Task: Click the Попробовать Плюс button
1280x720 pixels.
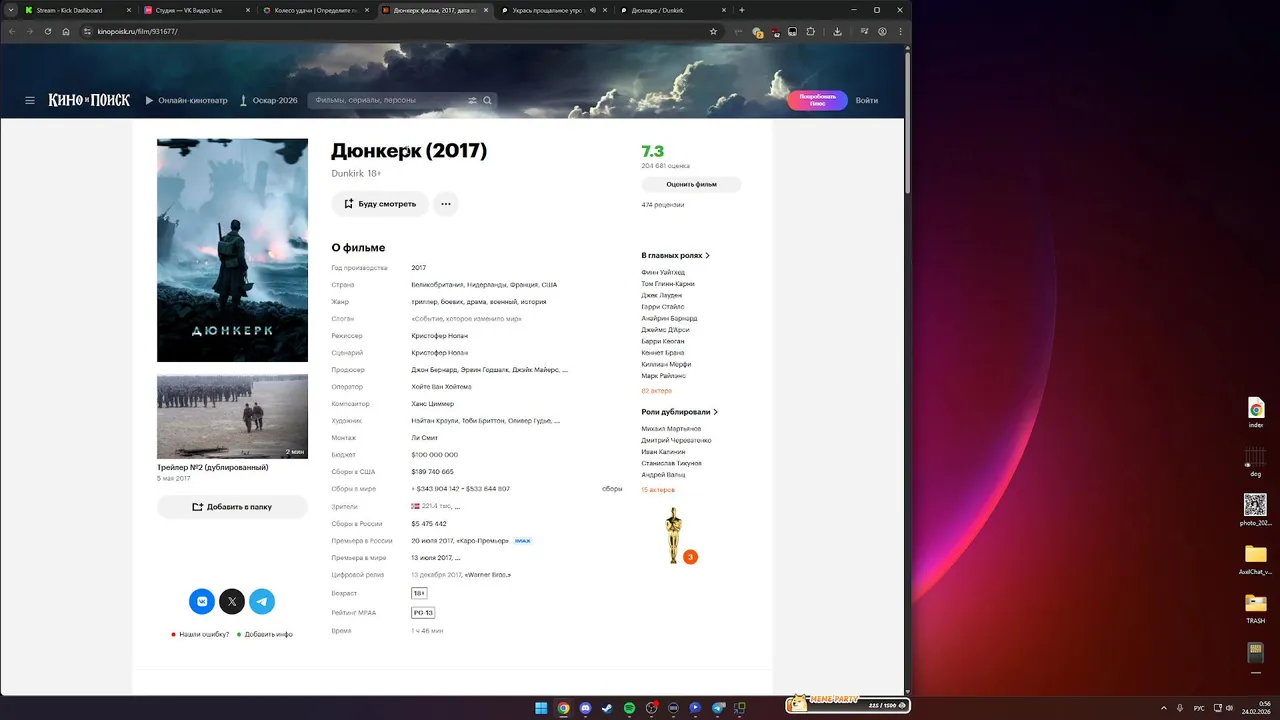Action: (817, 100)
